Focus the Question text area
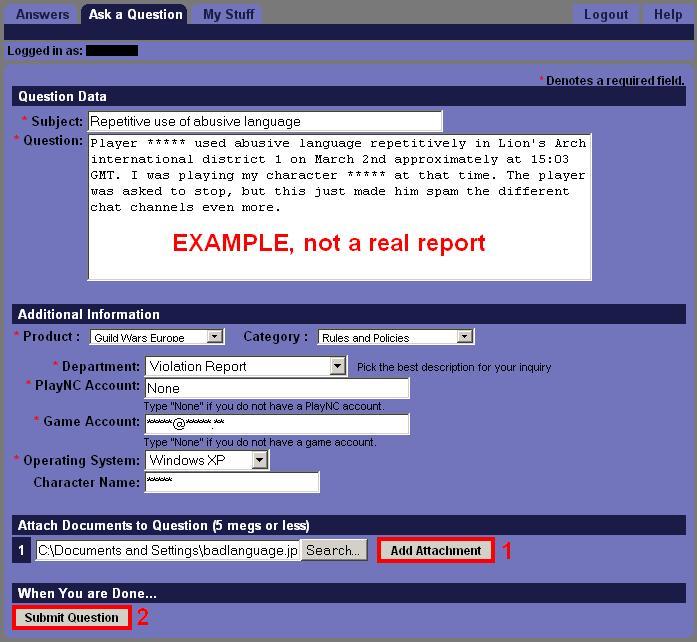697x642 pixels. click(x=340, y=207)
